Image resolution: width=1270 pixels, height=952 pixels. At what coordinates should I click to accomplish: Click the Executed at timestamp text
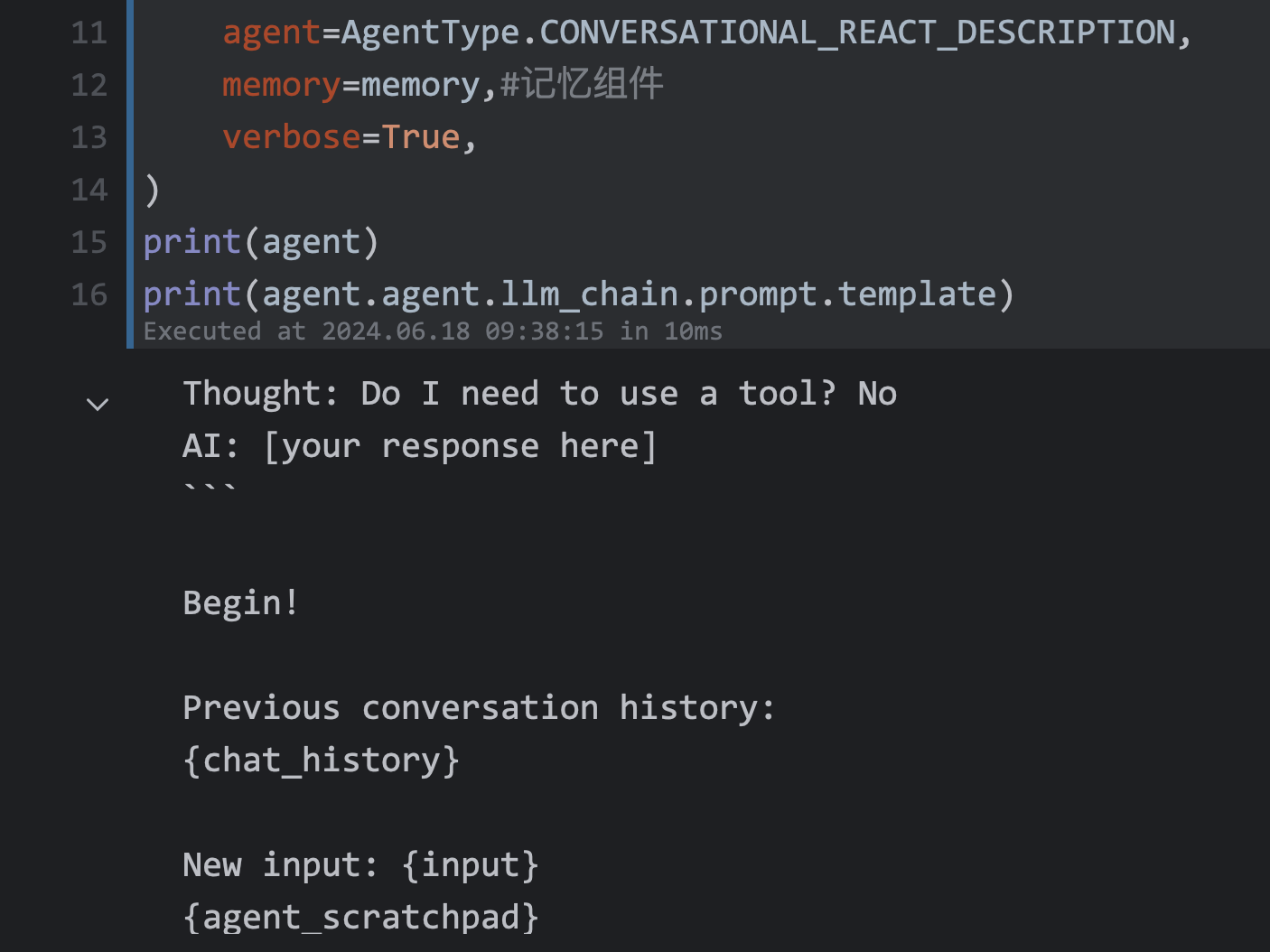pos(432,331)
